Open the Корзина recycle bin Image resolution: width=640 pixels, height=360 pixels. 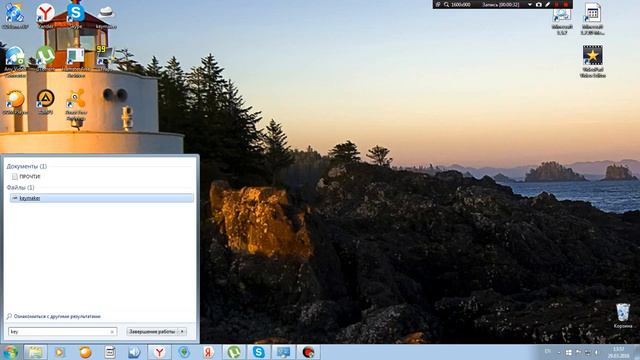[x=623, y=315]
